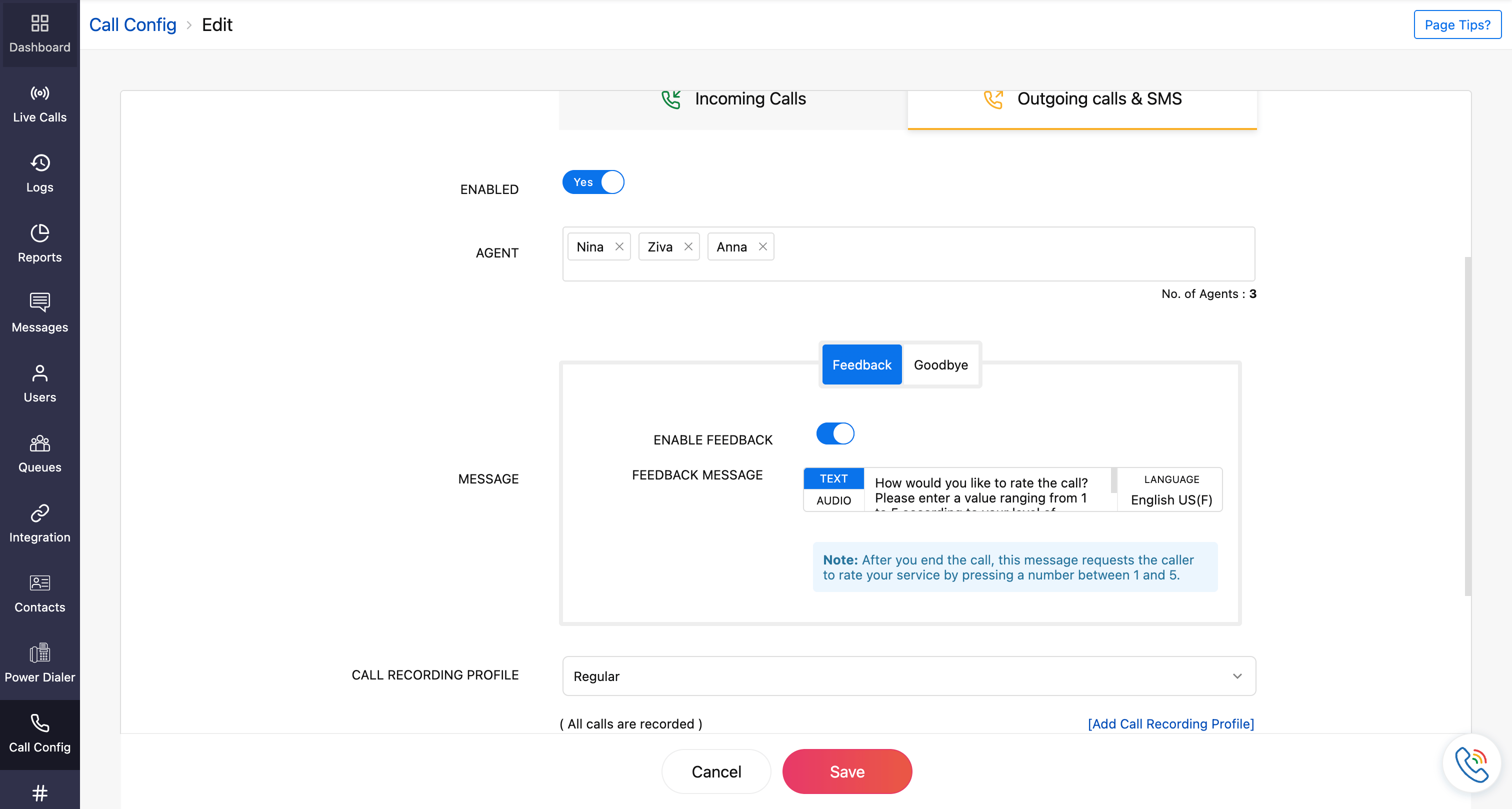View Reports
1512x809 pixels.
(39, 243)
